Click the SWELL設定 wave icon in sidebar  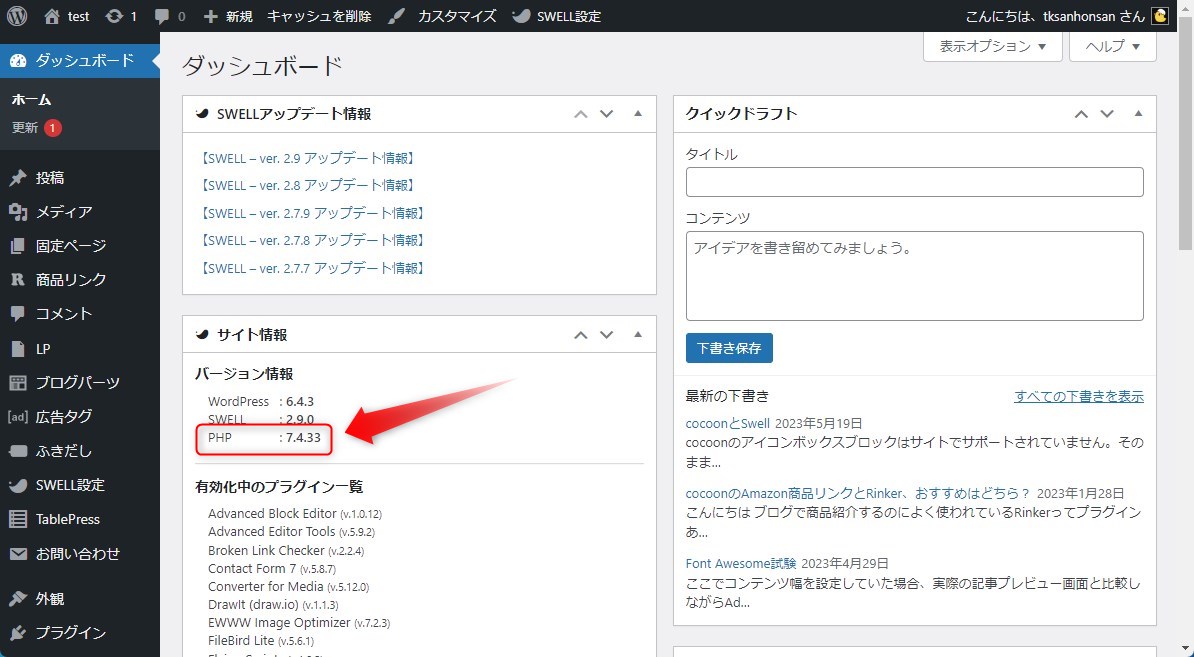pos(18,485)
